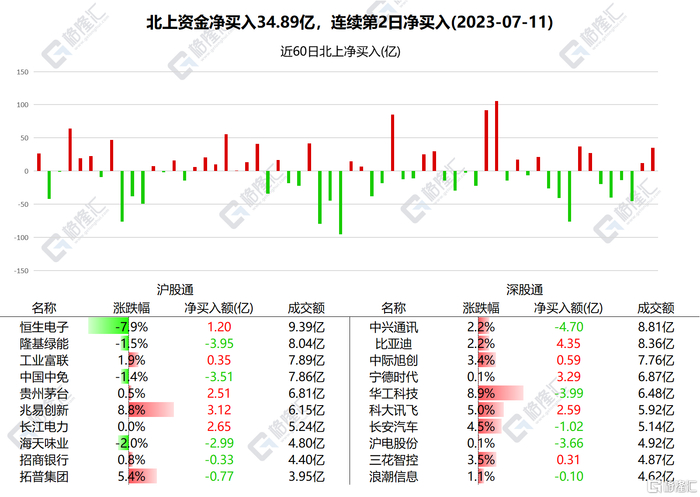The width and height of the screenshot is (700, 497).
Task: Click the 8.9% change of 华工科技
Action: coord(481,393)
